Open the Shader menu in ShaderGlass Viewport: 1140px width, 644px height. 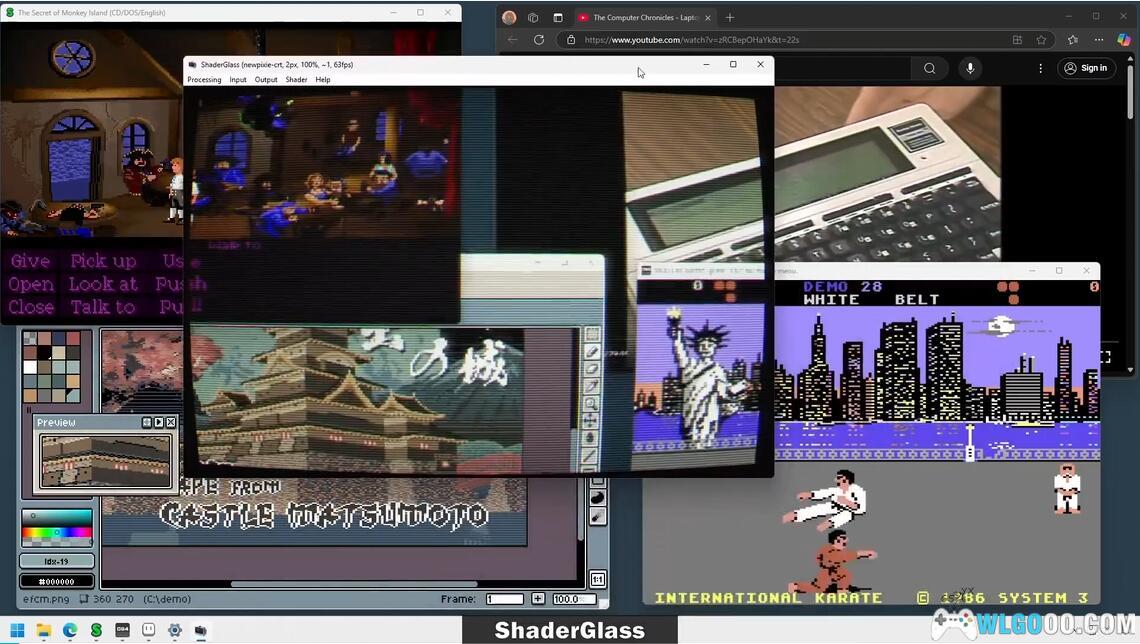(296, 80)
